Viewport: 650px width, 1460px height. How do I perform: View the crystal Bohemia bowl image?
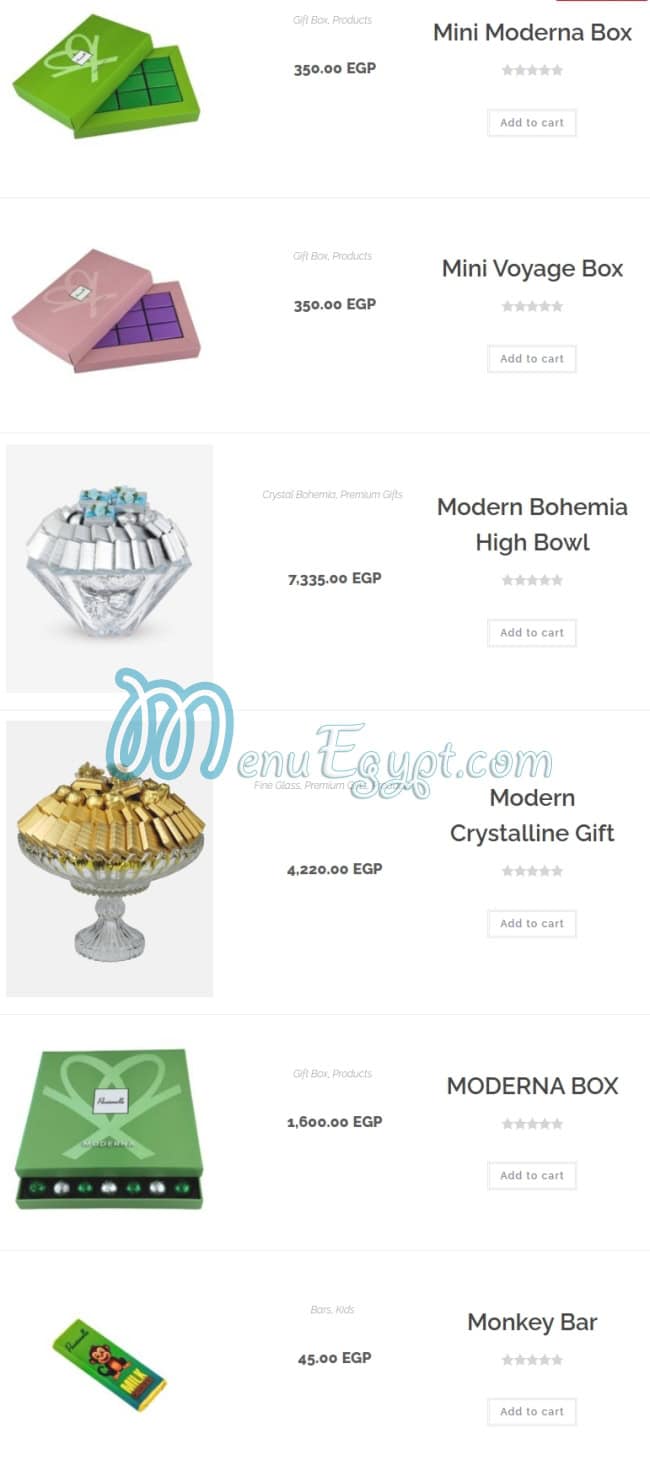pyautogui.click(x=109, y=568)
